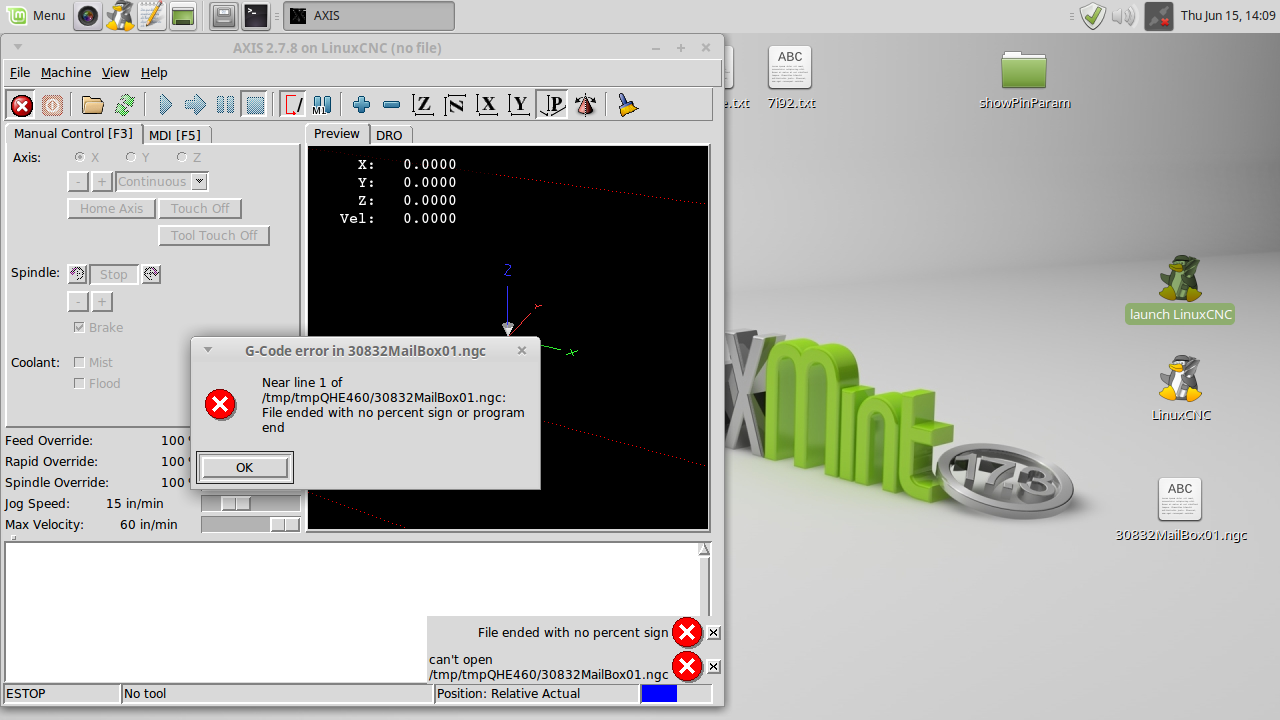Select the Y axis radio button
The image size is (1280, 720).
[130, 157]
